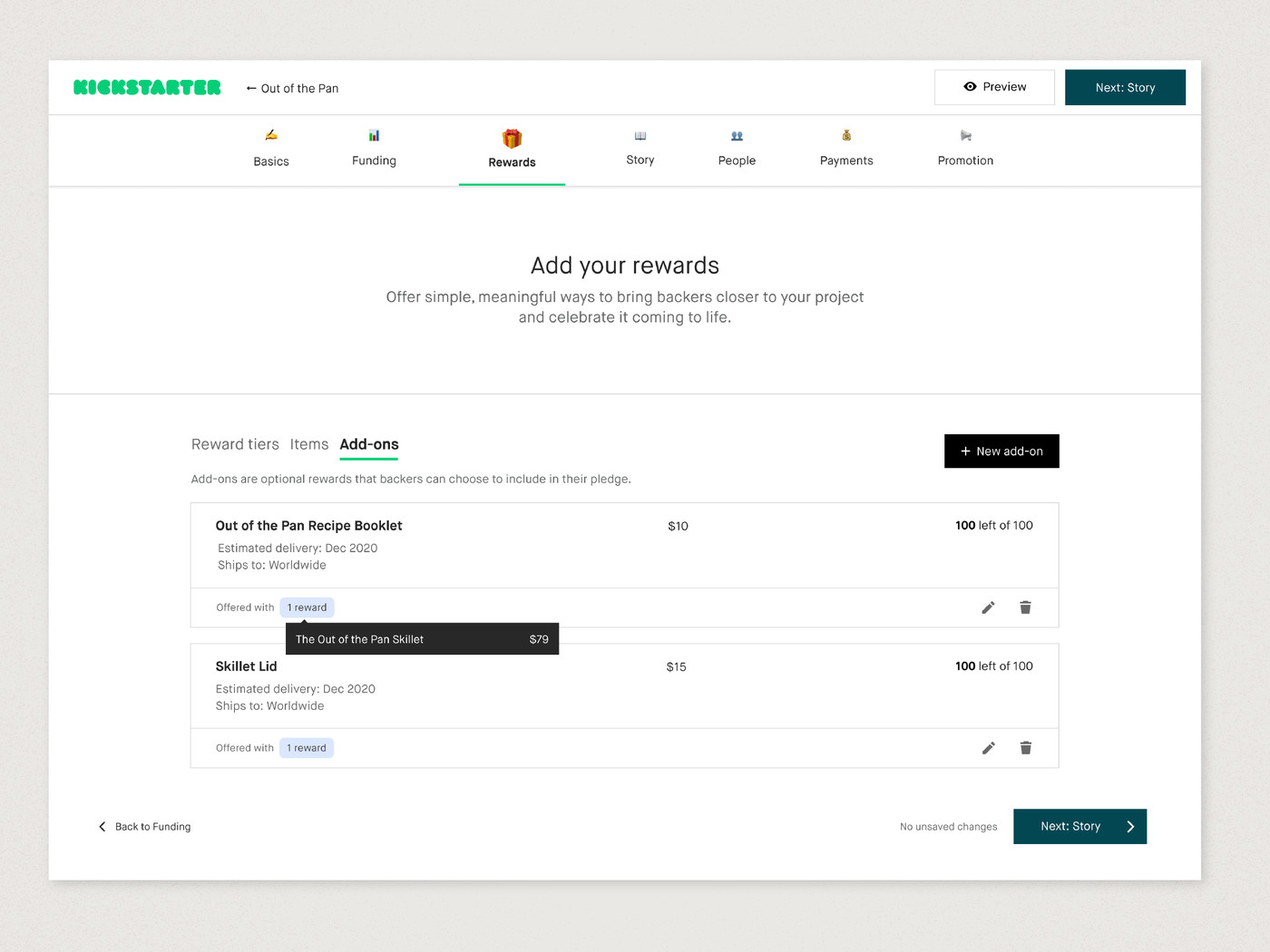Select the Out of the Pan Skillet tooltip
Screen dimensions: 1270x952
coord(422,639)
